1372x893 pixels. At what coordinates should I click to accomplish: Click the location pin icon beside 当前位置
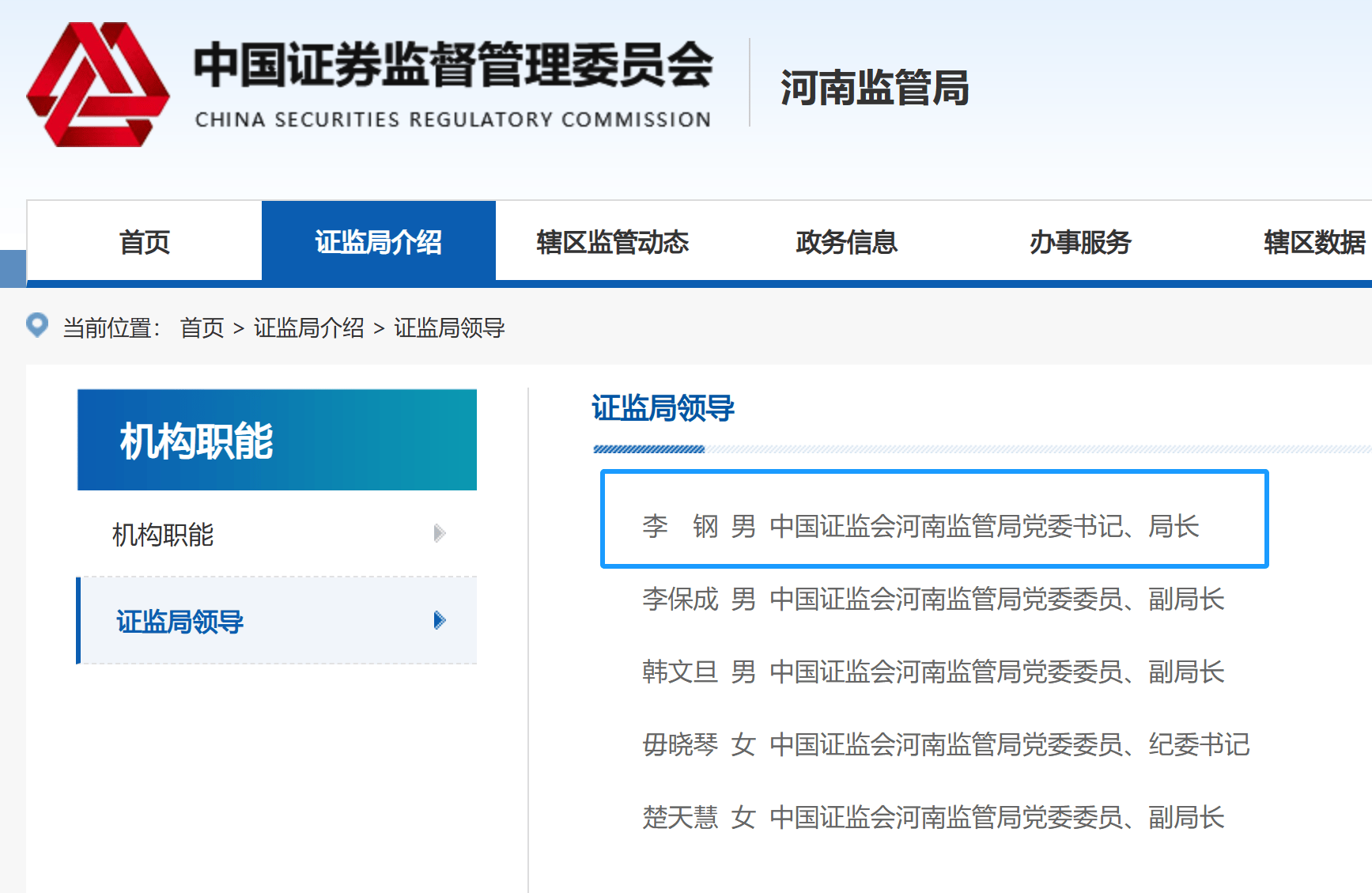point(37,325)
